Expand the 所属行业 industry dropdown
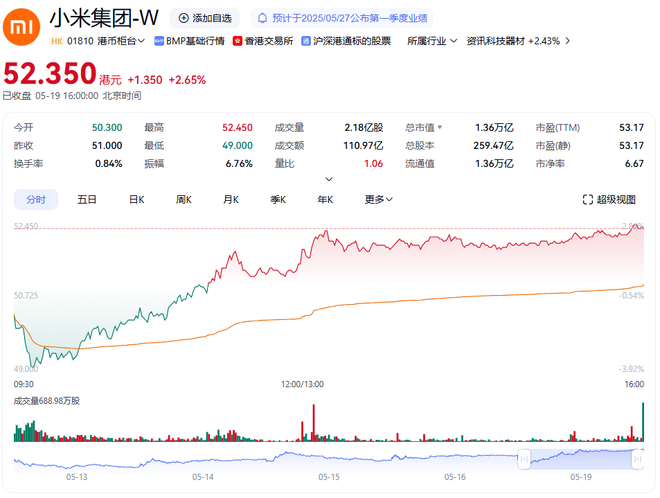The width and height of the screenshot is (660, 498). 432,41
